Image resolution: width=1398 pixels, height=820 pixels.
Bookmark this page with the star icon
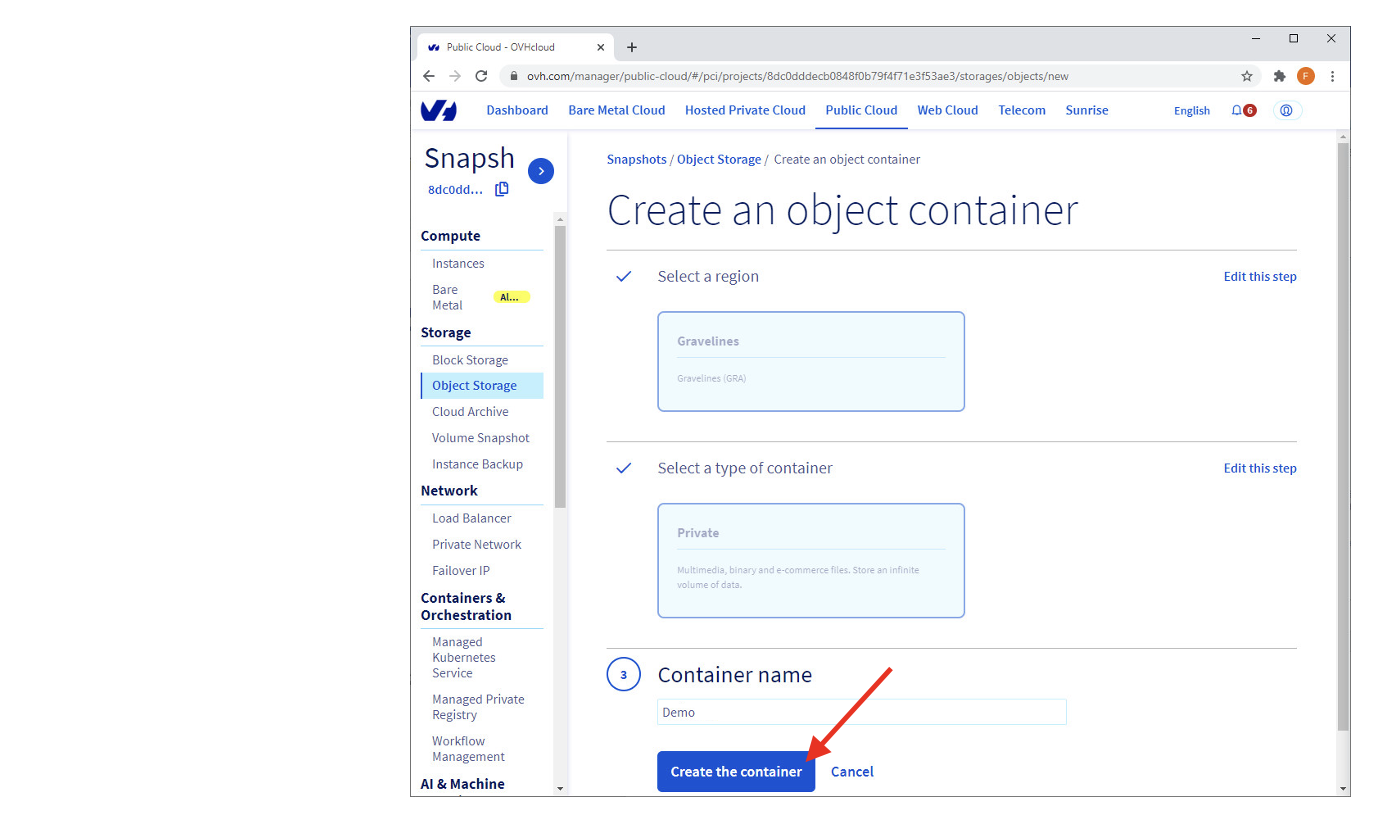coord(1247,76)
